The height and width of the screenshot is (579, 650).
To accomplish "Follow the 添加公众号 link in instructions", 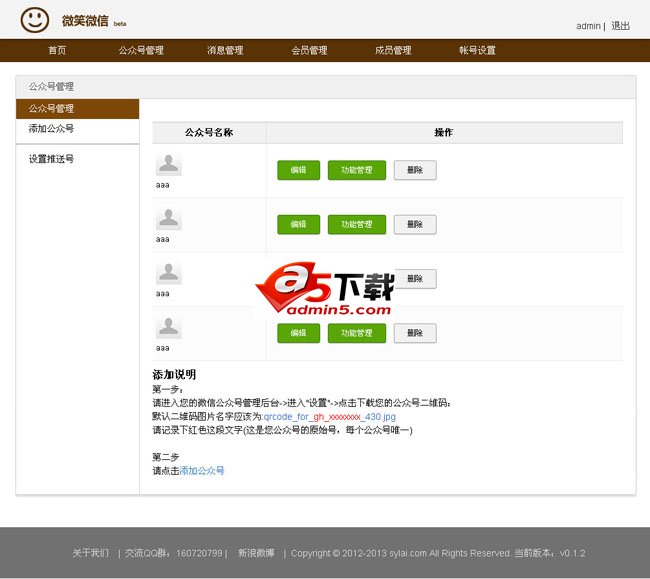I will [202, 471].
